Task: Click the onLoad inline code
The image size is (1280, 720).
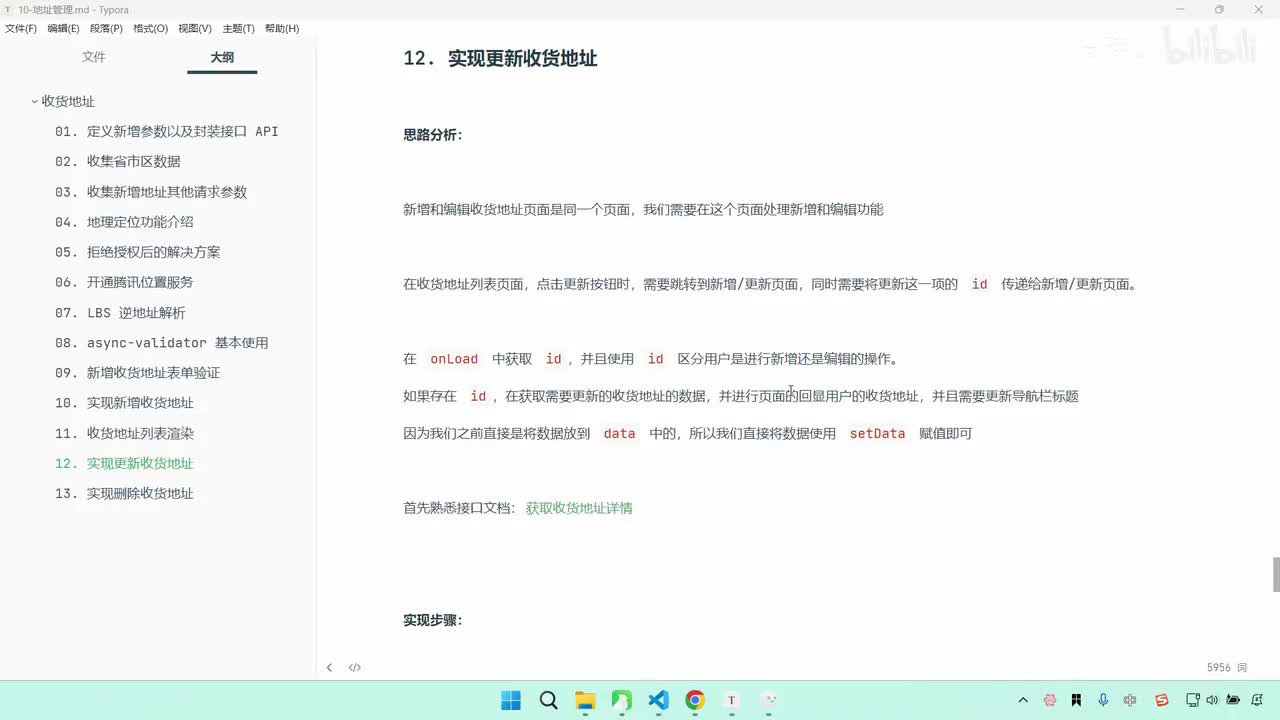Action: point(454,359)
